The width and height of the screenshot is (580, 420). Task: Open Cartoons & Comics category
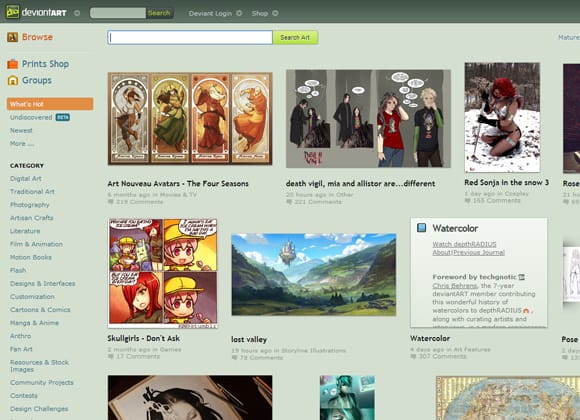tap(40, 310)
